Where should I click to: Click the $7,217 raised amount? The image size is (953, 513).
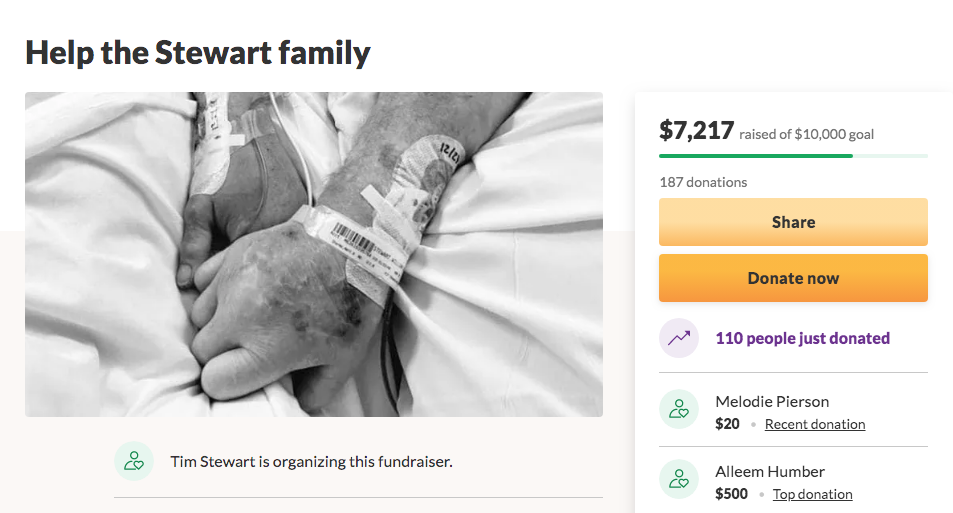(697, 130)
